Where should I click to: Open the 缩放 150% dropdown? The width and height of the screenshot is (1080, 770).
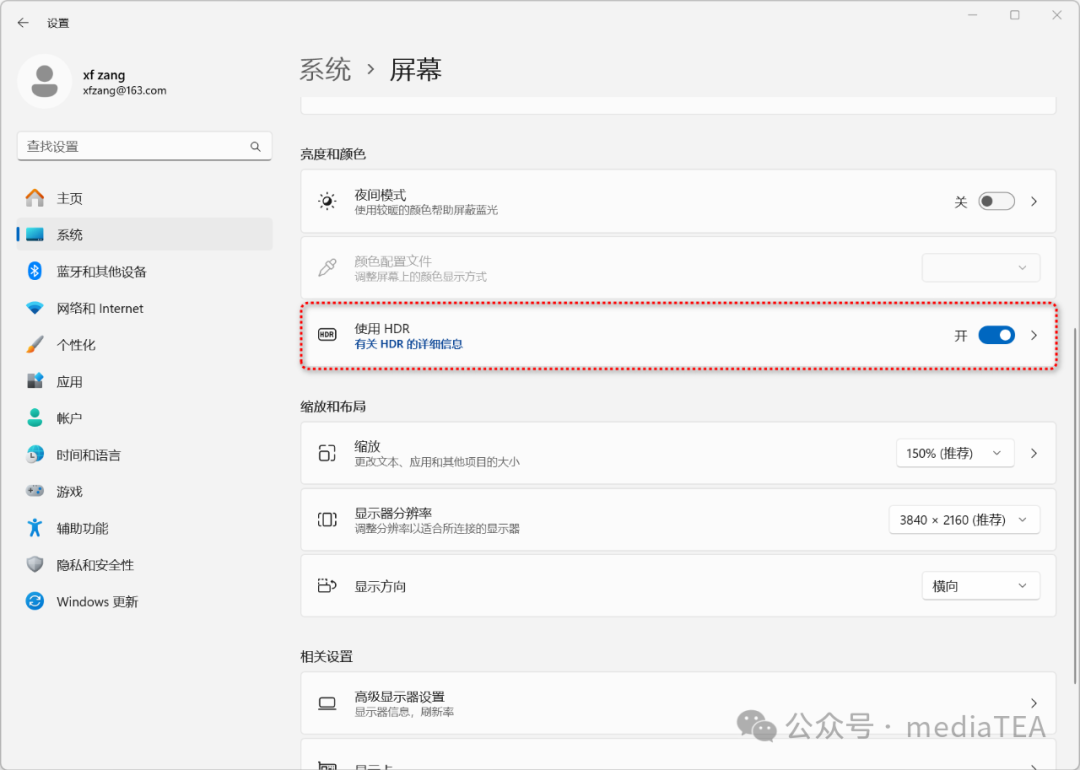(x=955, y=453)
